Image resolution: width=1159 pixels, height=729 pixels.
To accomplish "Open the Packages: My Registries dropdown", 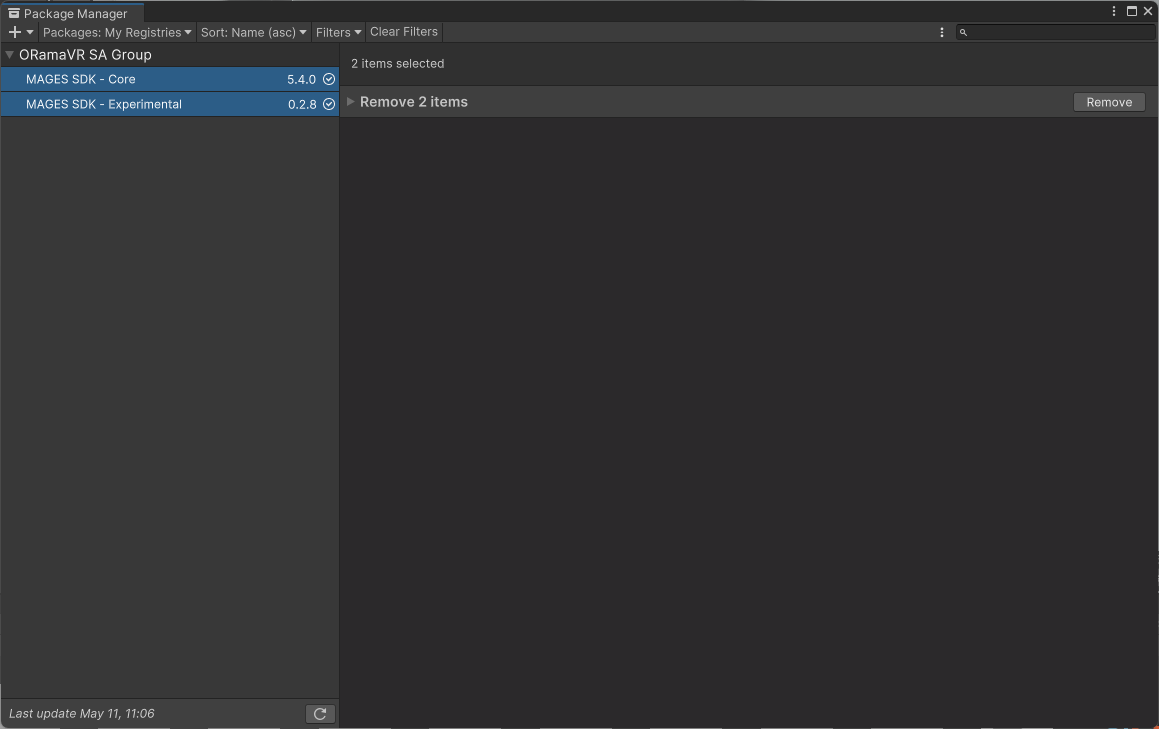I will tap(117, 32).
